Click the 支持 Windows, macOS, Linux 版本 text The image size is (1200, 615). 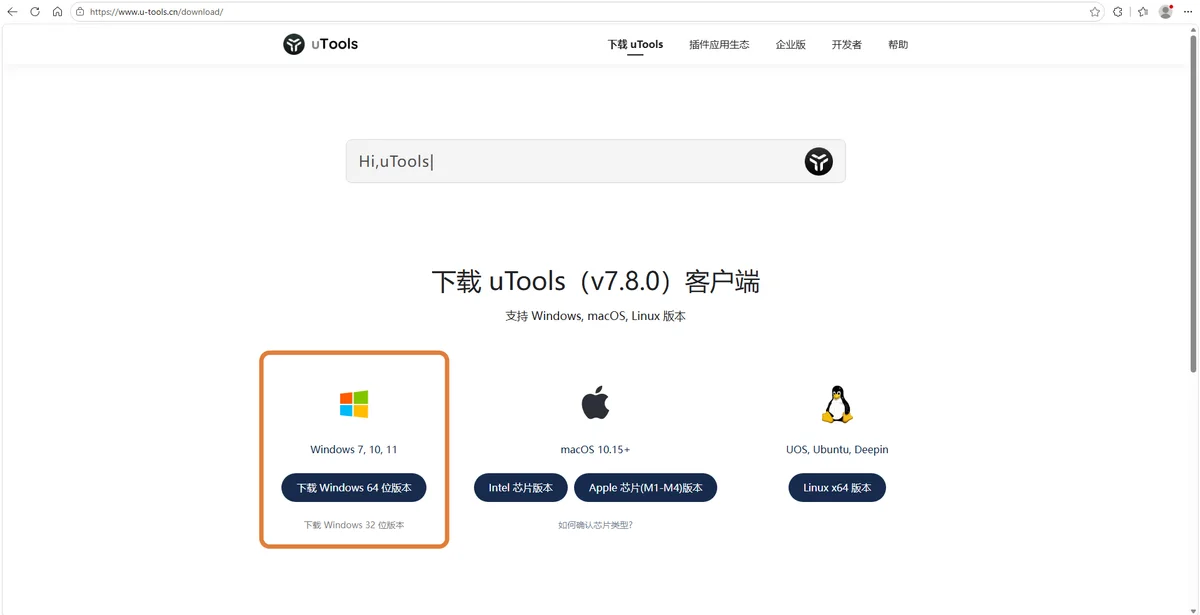pos(595,316)
